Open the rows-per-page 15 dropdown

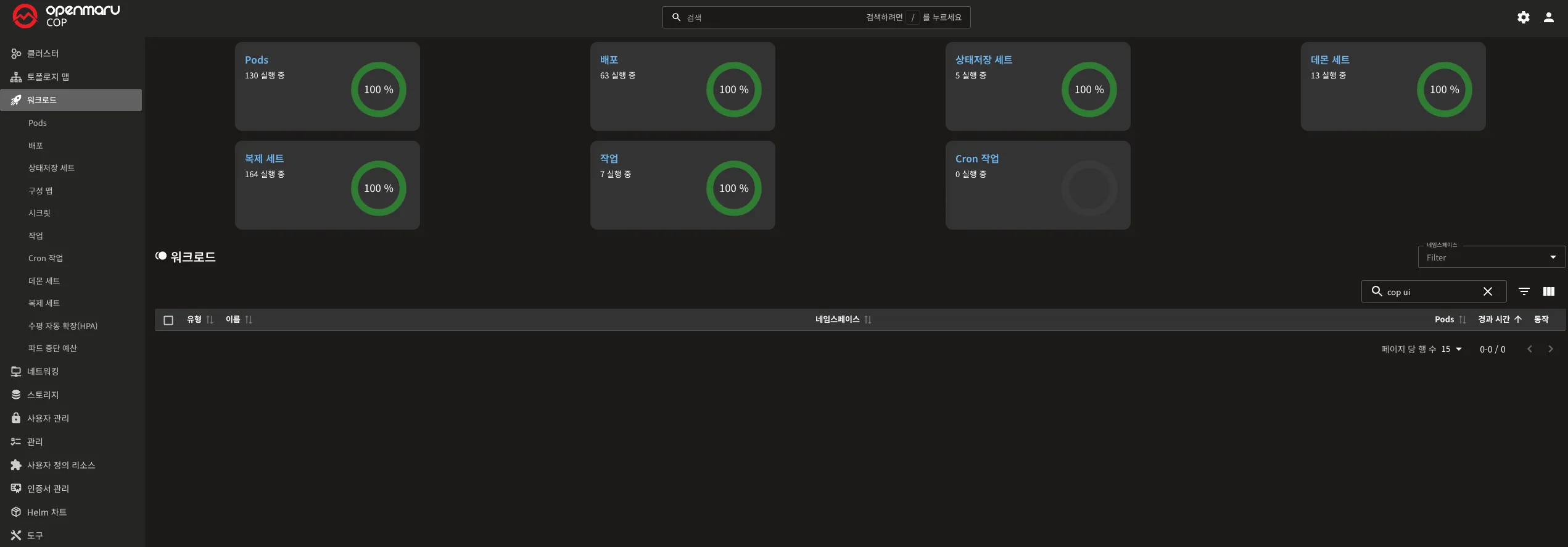coord(1451,349)
